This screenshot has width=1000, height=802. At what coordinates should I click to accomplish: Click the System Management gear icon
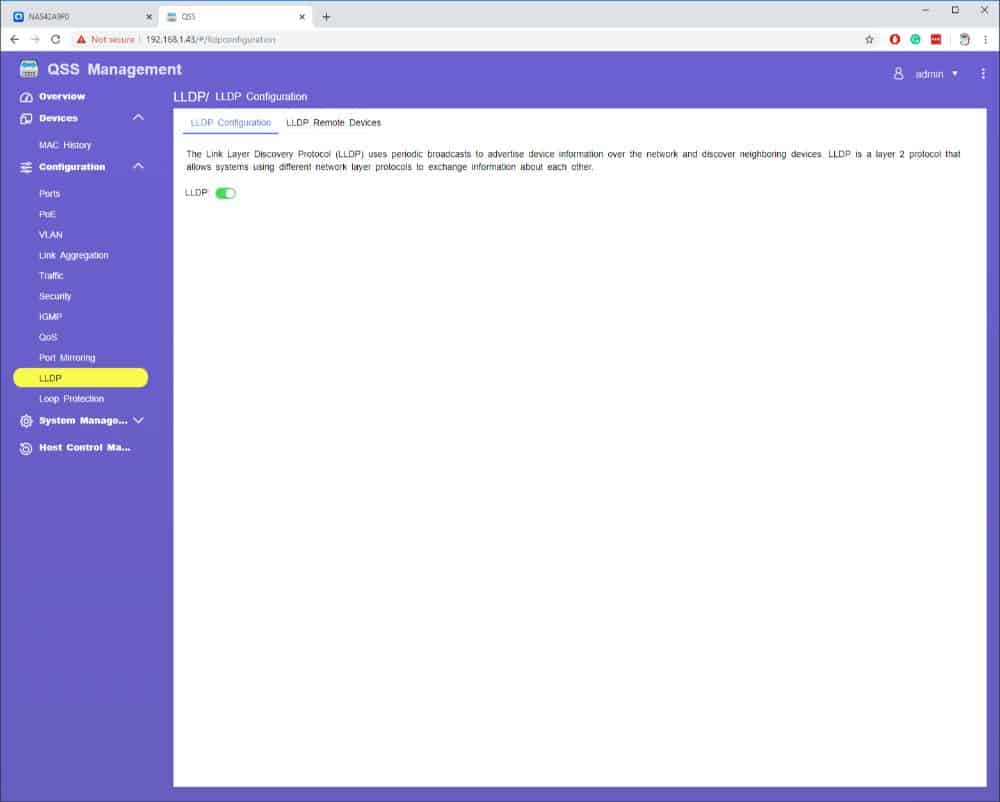27,421
